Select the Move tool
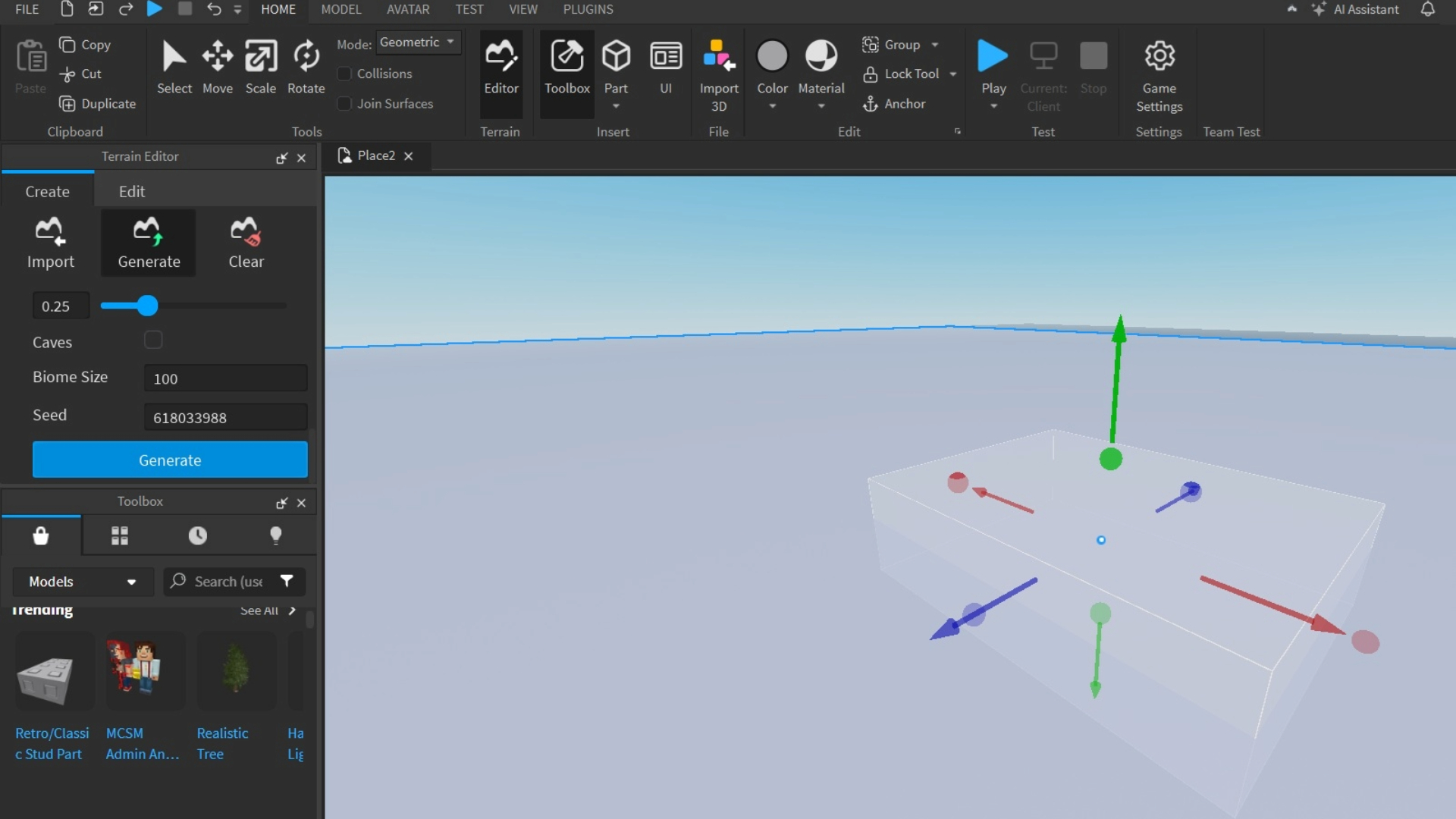This screenshot has width=1456, height=819. [x=218, y=66]
